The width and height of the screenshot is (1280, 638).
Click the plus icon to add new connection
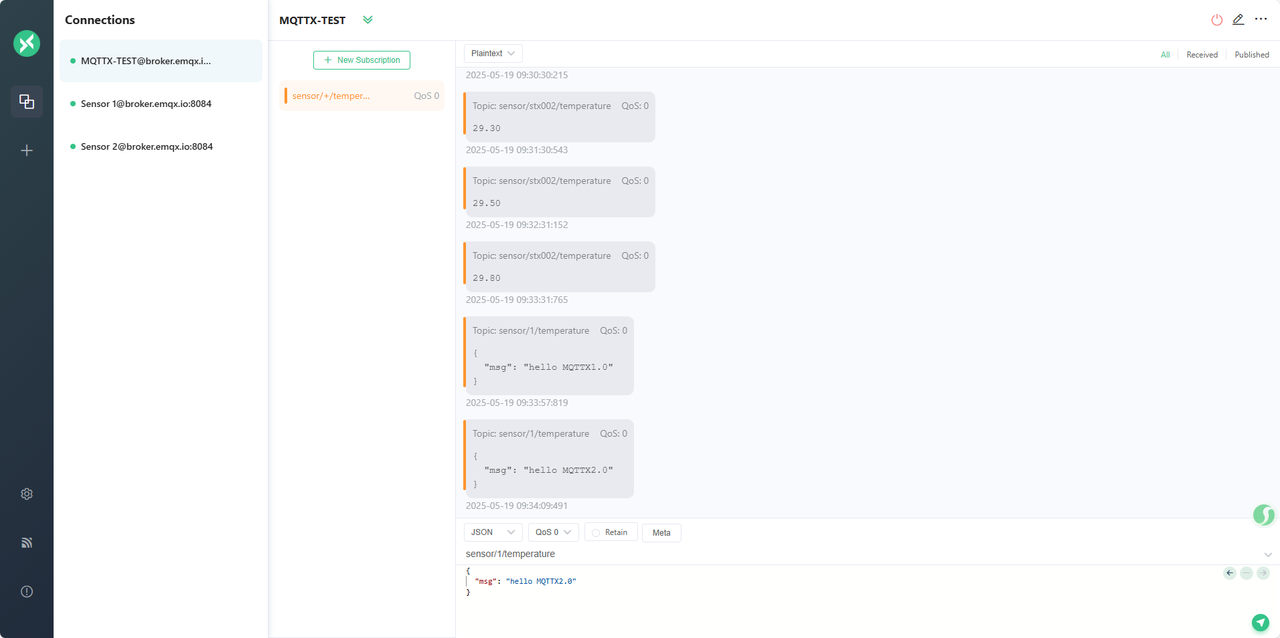click(27, 150)
